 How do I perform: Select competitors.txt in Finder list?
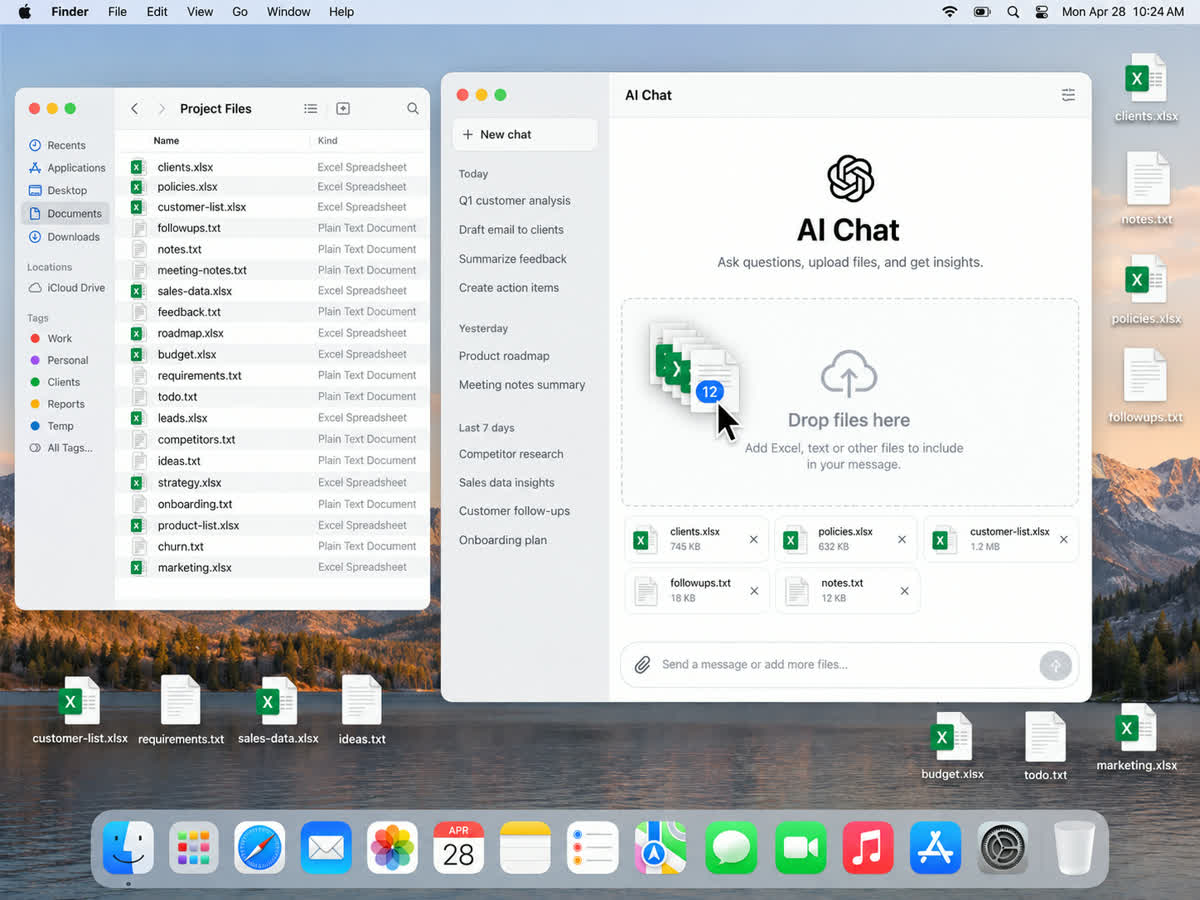pos(273,439)
